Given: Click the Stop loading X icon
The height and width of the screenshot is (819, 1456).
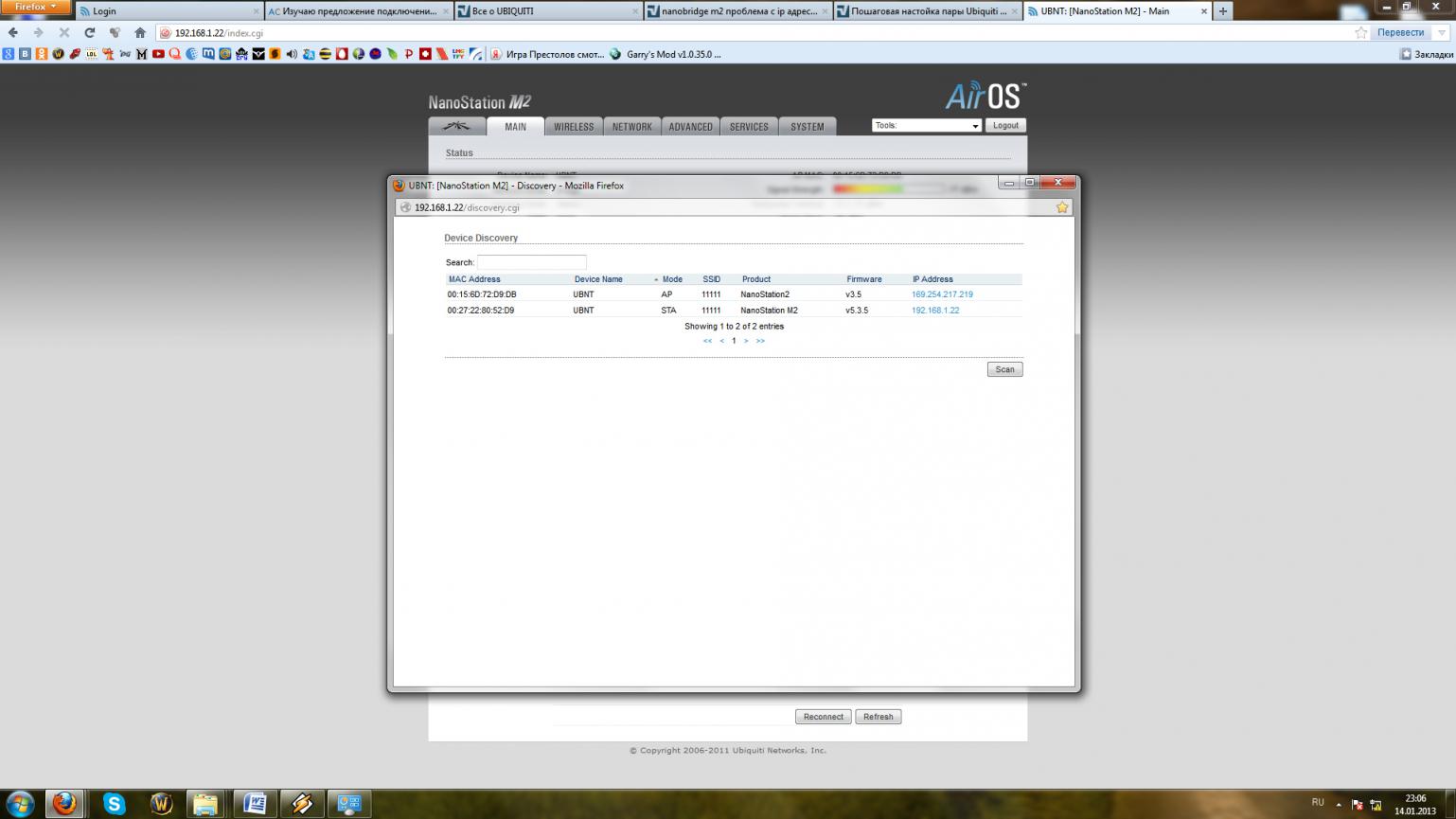Looking at the screenshot, I should [x=64, y=32].
